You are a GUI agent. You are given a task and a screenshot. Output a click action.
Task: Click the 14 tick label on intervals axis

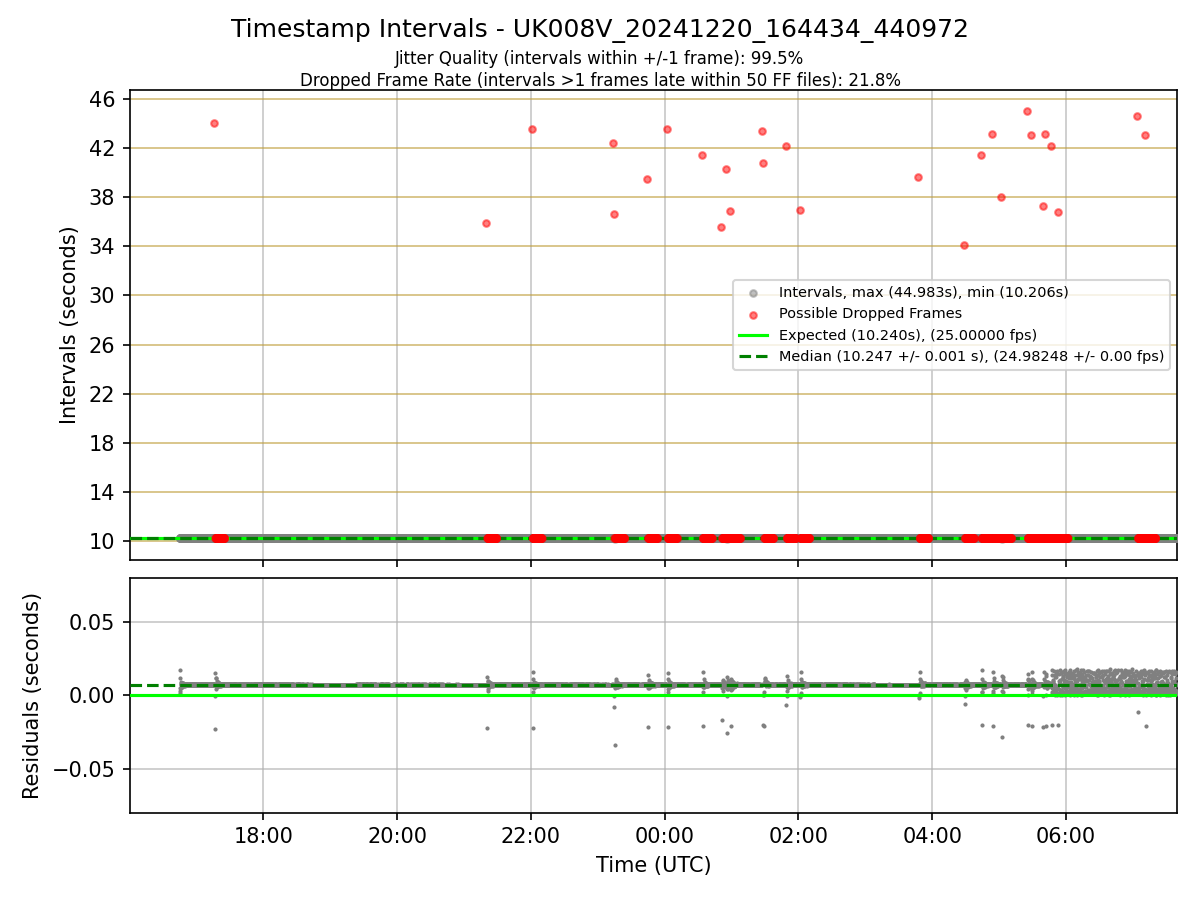pos(105,492)
